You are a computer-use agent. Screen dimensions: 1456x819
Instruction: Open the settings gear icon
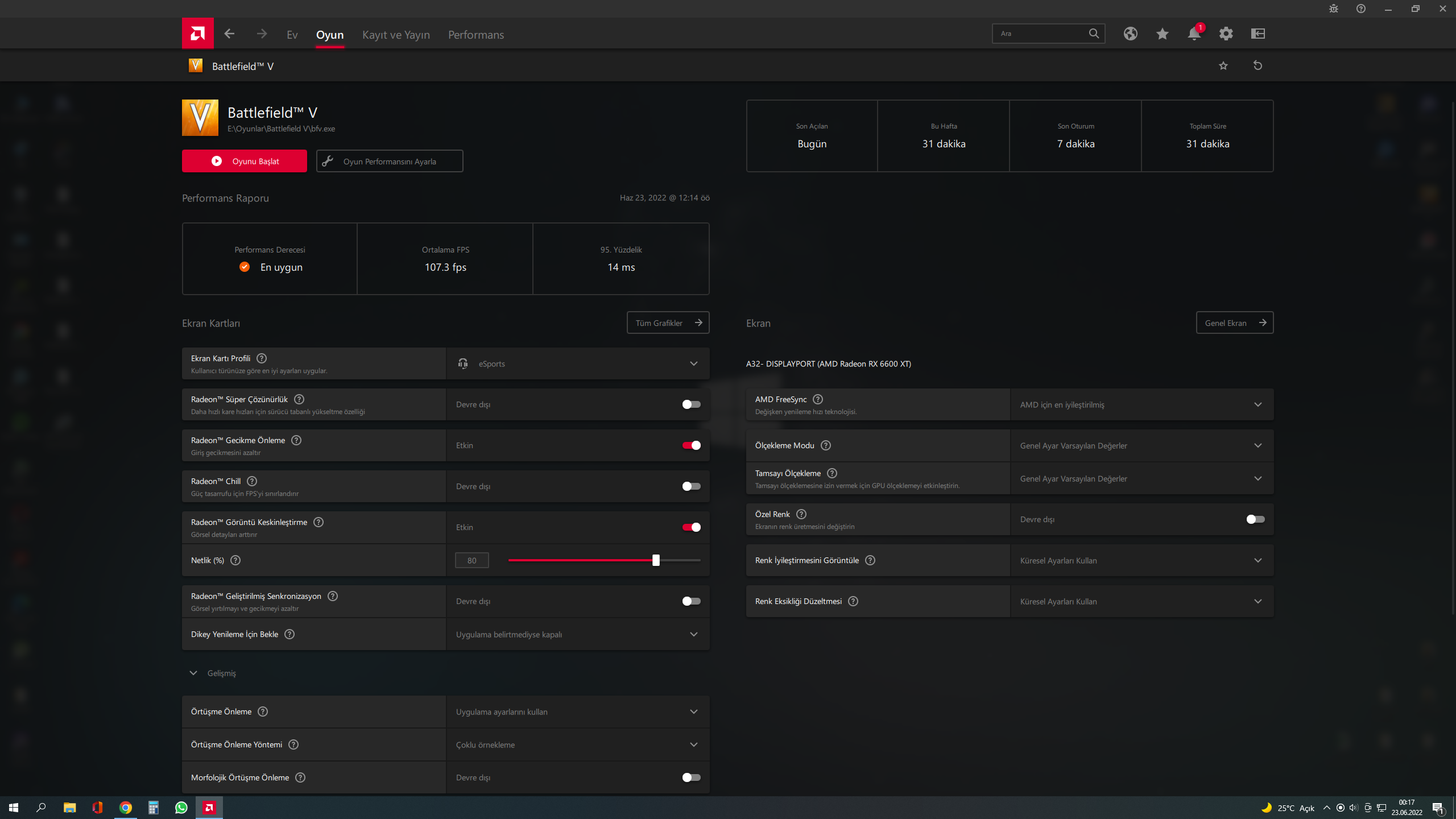[x=1226, y=34]
